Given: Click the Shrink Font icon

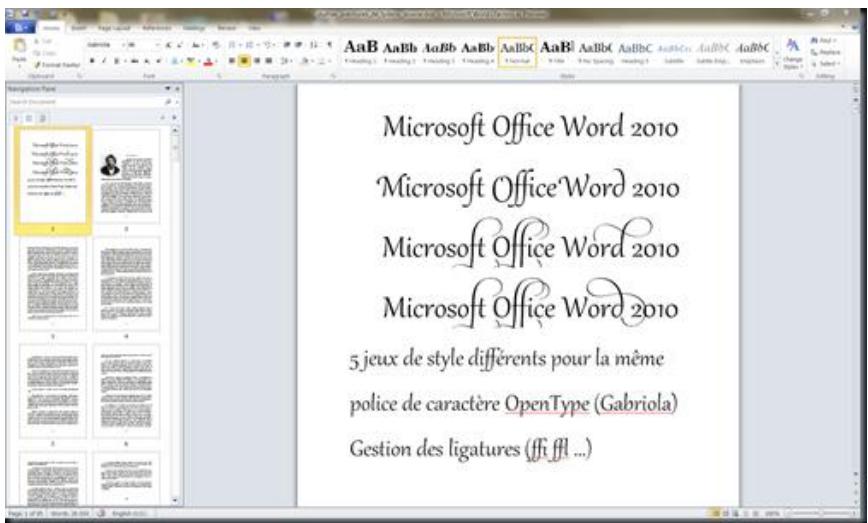Looking at the screenshot, I should pos(179,45).
